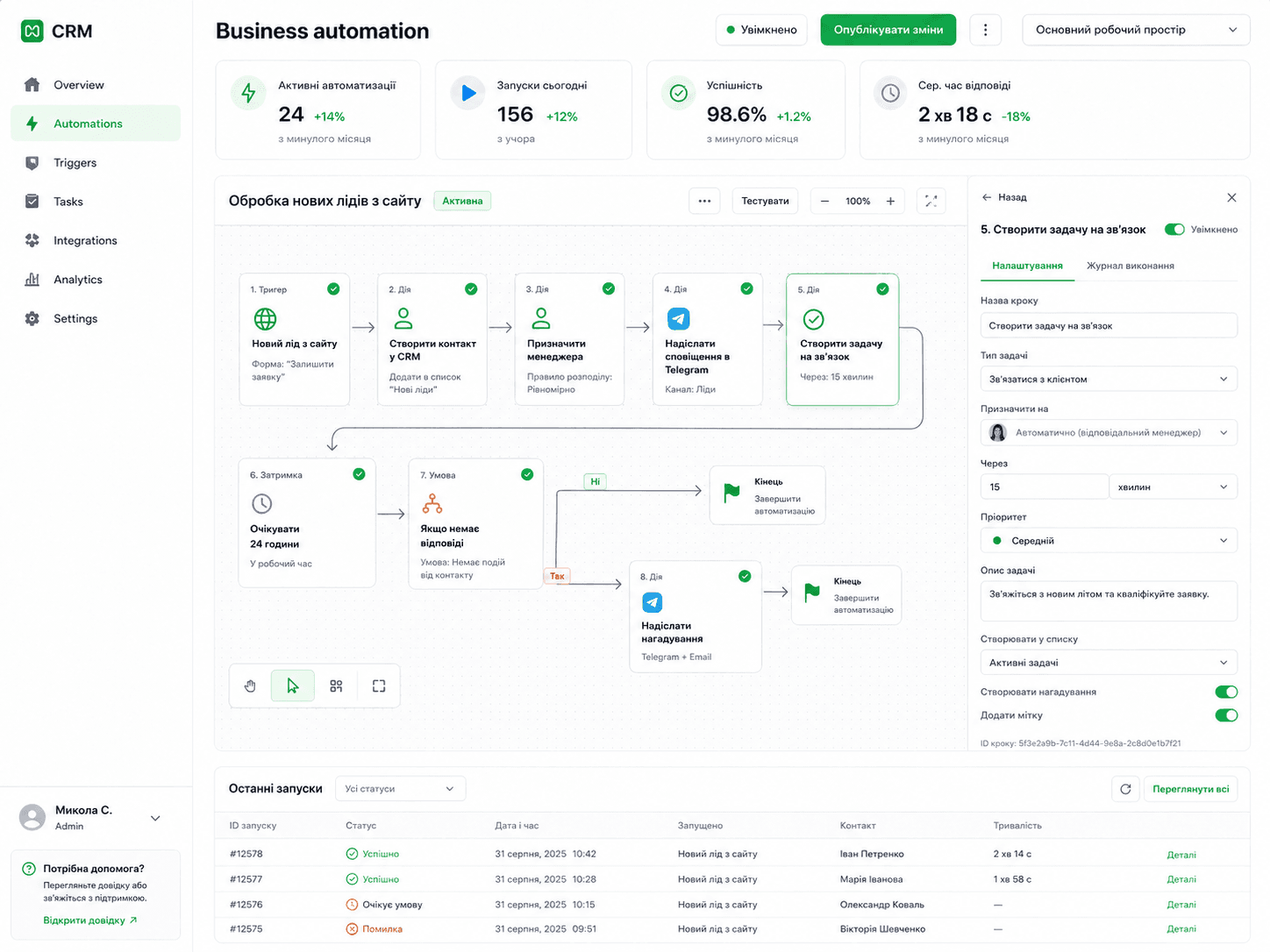Zoom in the canvas with plus
The width and height of the screenshot is (1270, 952).
(x=890, y=201)
